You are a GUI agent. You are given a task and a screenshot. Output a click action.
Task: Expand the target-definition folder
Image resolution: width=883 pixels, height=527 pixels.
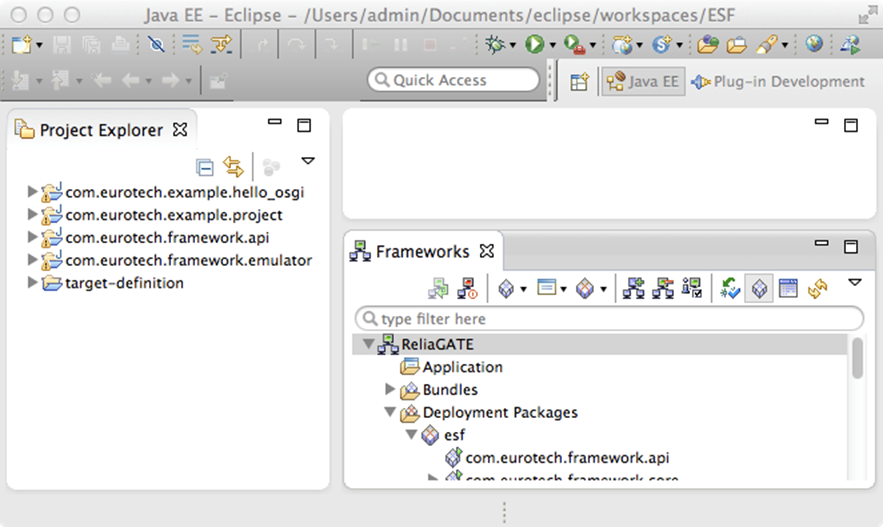[32, 282]
